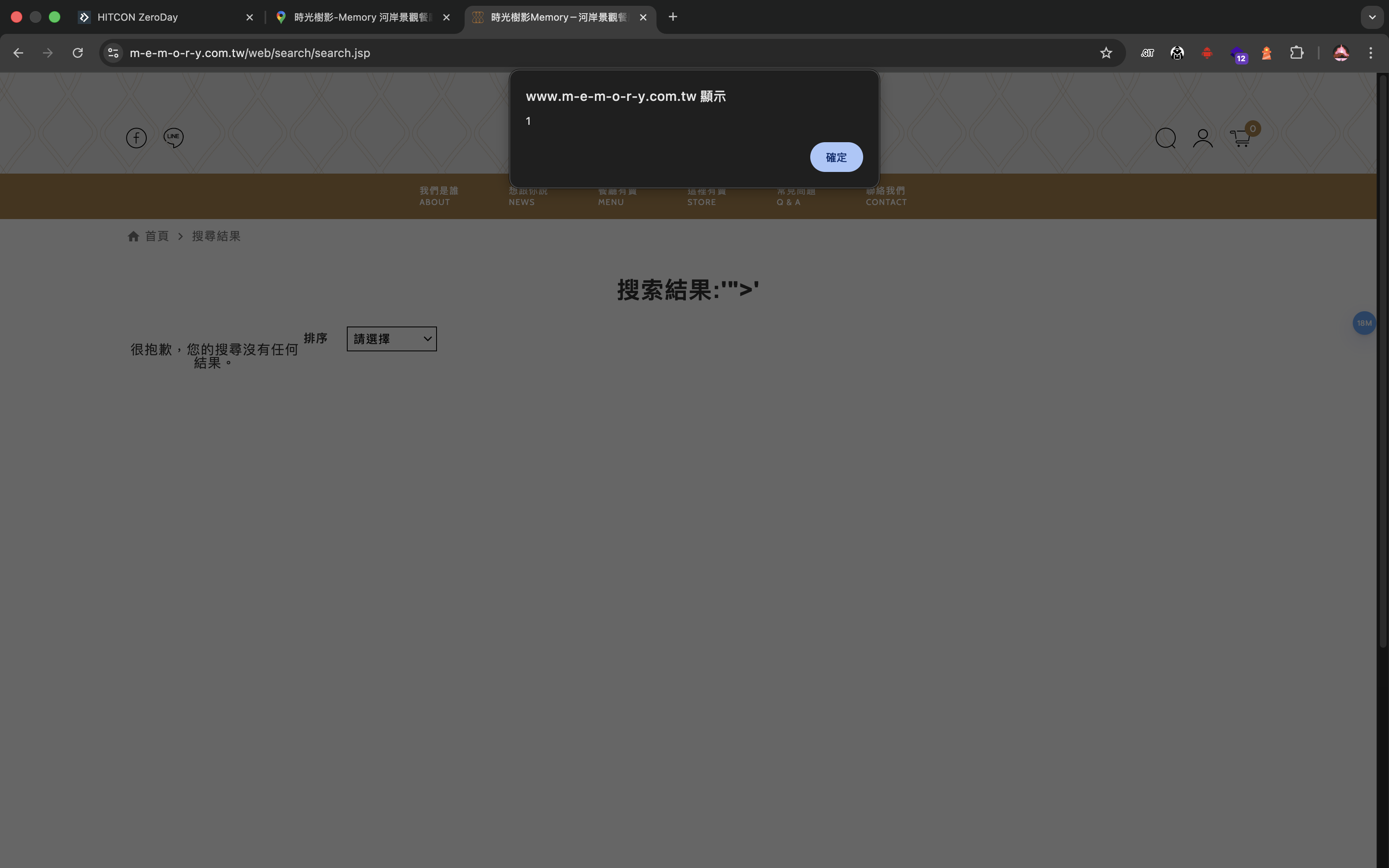Open the site search magnifier icon

[x=1166, y=138]
